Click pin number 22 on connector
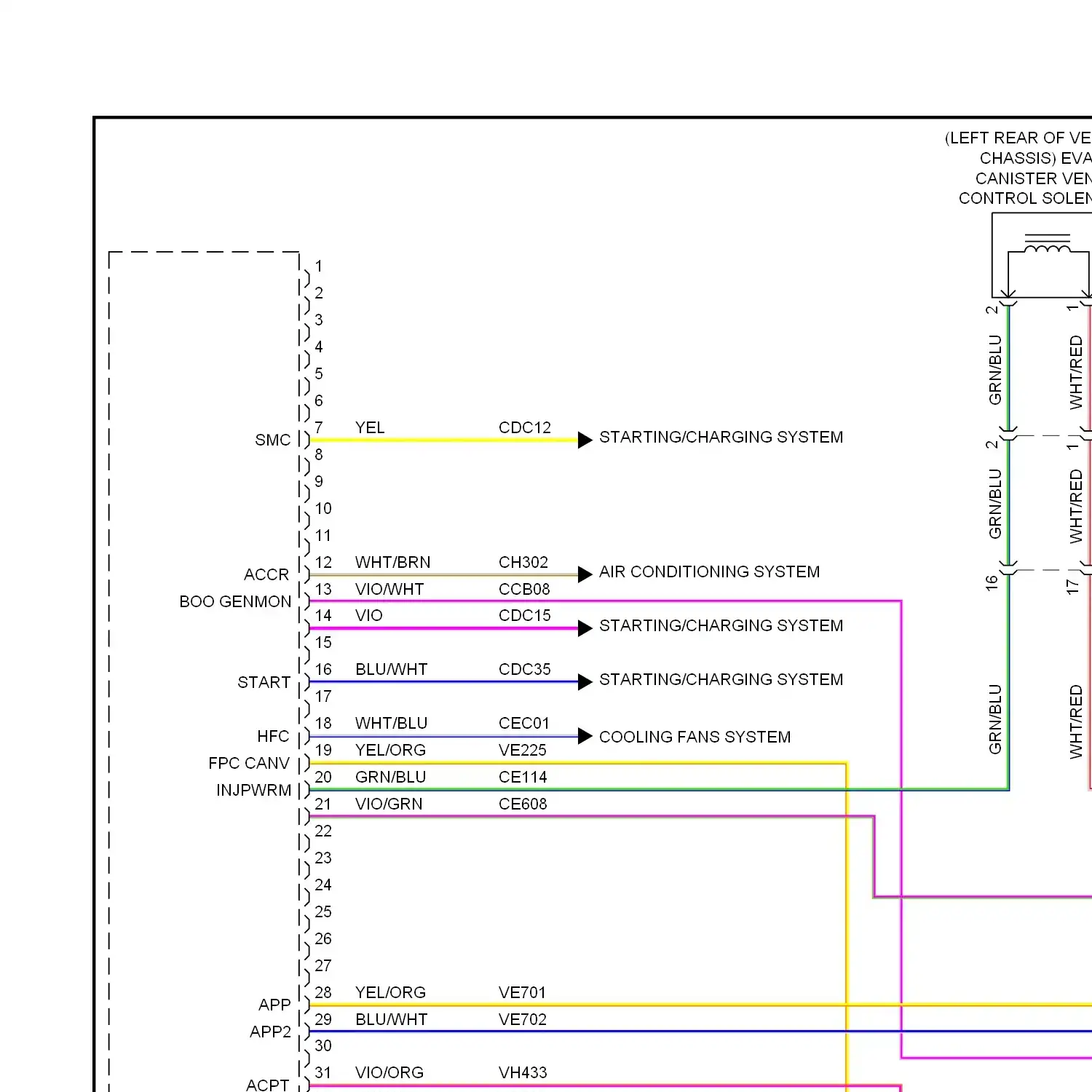 click(x=323, y=831)
